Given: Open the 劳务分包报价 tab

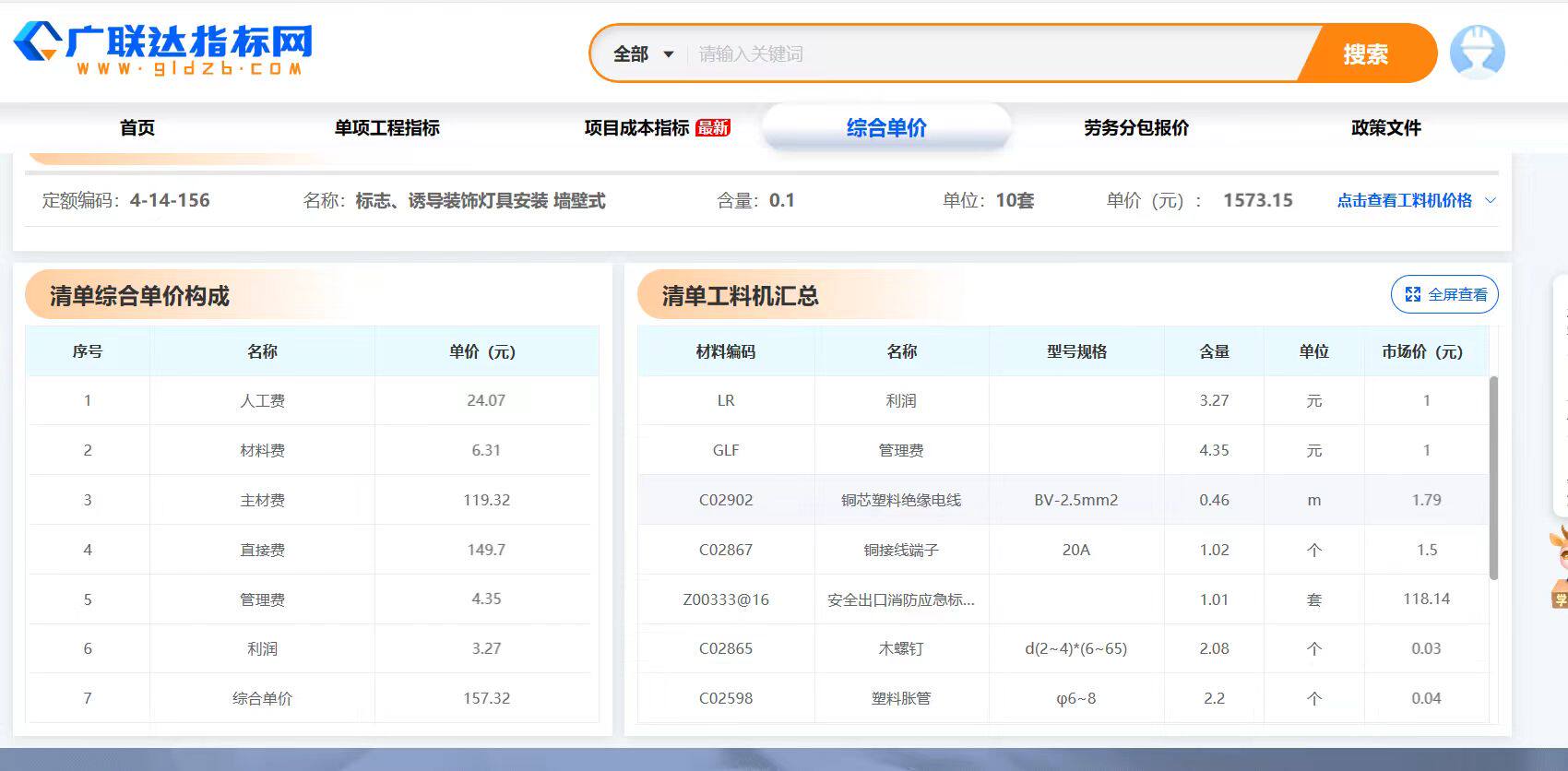Looking at the screenshot, I should tap(1136, 127).
